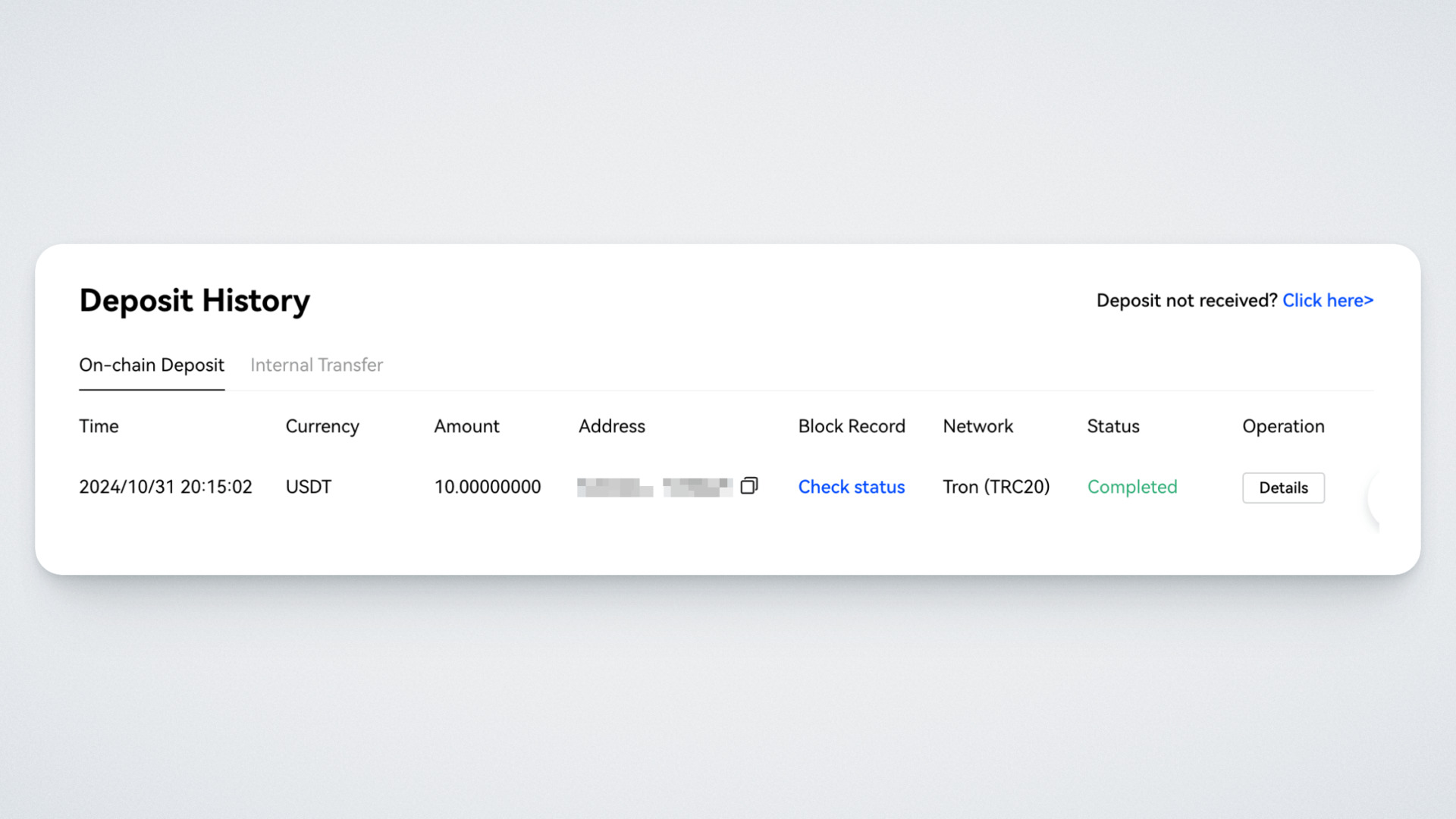The image size is (1456, 819).
Task: Click the Time column header
Action: point(99,426)
